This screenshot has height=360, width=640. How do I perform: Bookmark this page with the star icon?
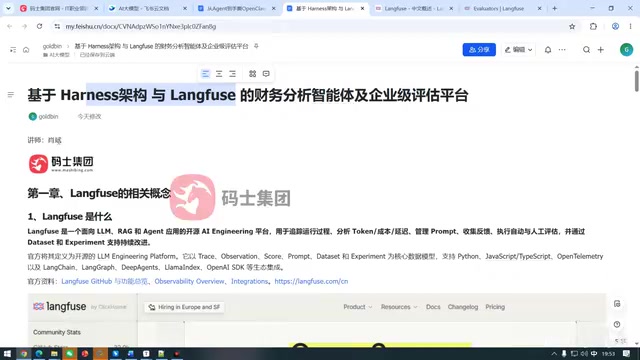(572, 27)
